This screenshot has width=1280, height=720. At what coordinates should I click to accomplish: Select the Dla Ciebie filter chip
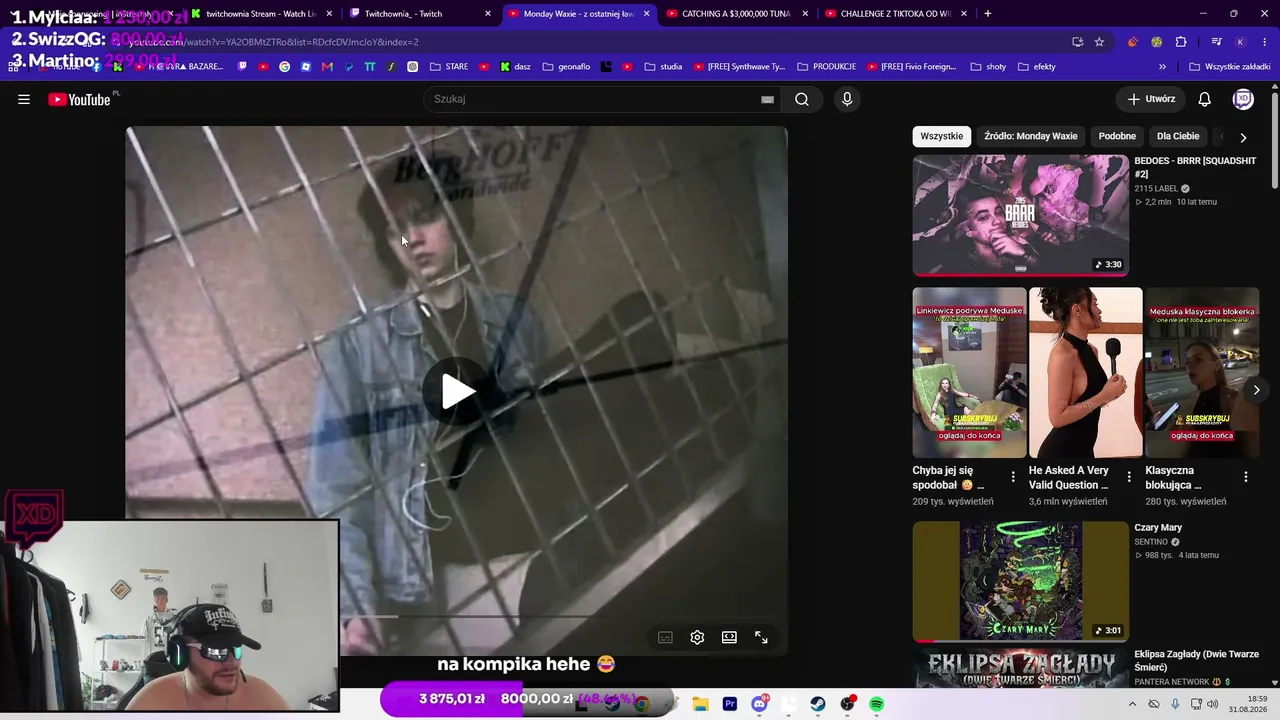click(1178, 136)
